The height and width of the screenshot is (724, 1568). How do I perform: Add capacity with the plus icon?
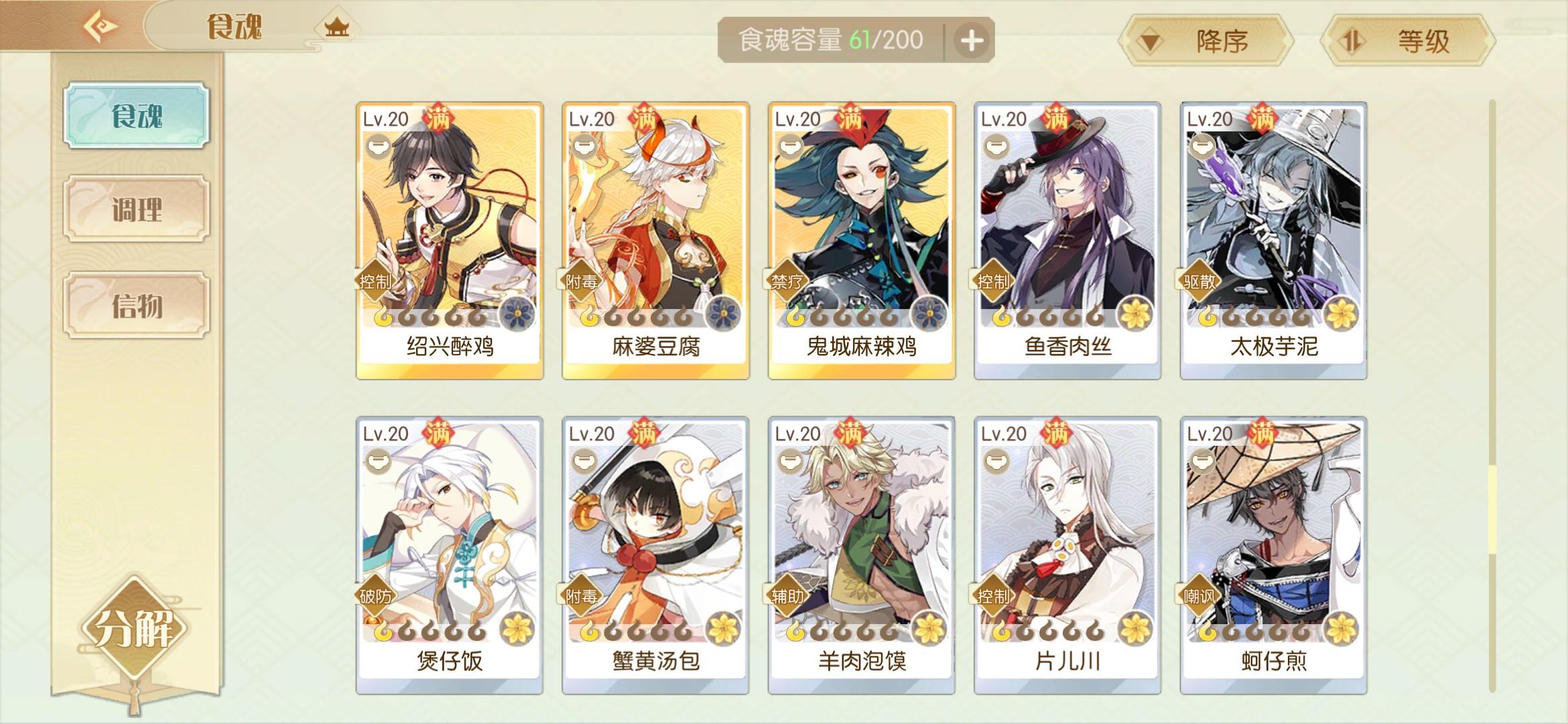(972, 41)
